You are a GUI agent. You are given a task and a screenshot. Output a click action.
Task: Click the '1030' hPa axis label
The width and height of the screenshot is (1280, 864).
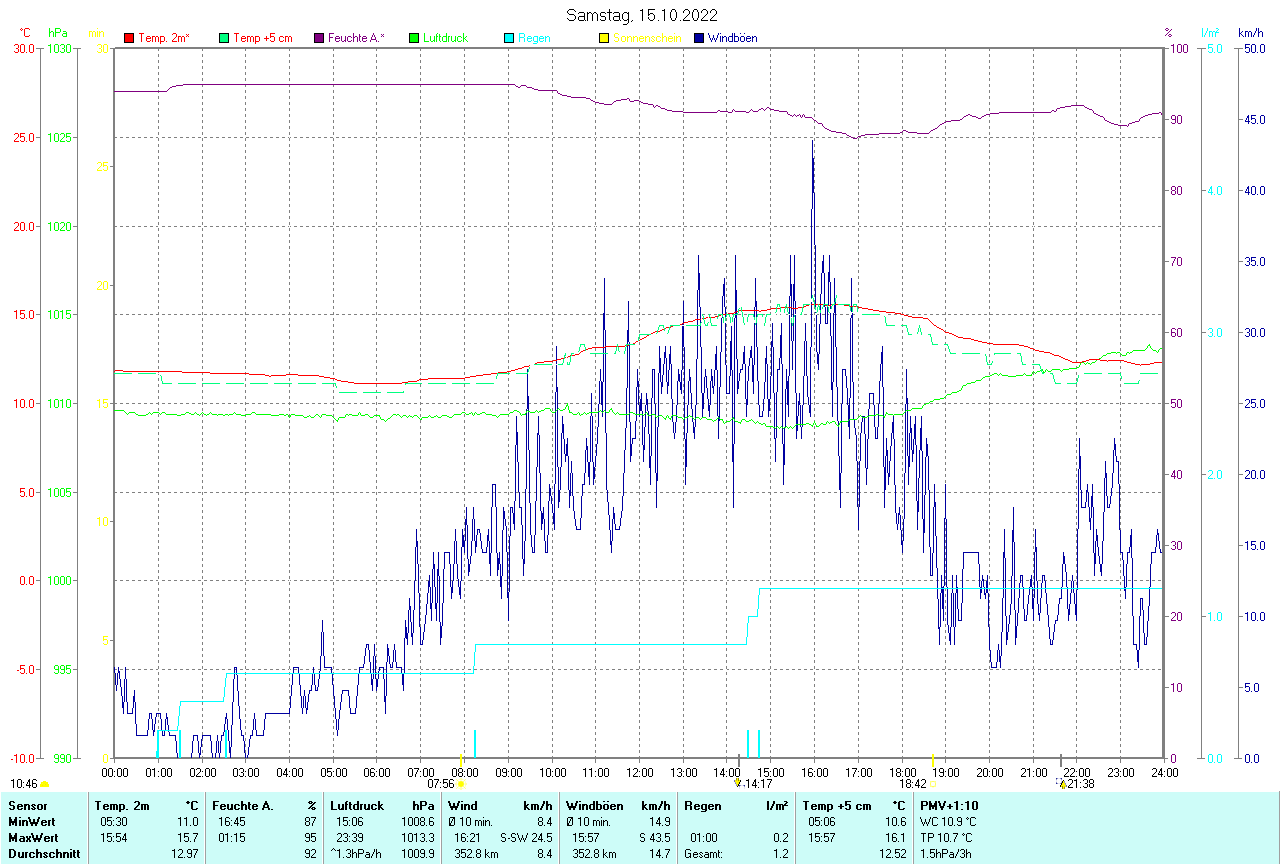[x=59, y=48]
